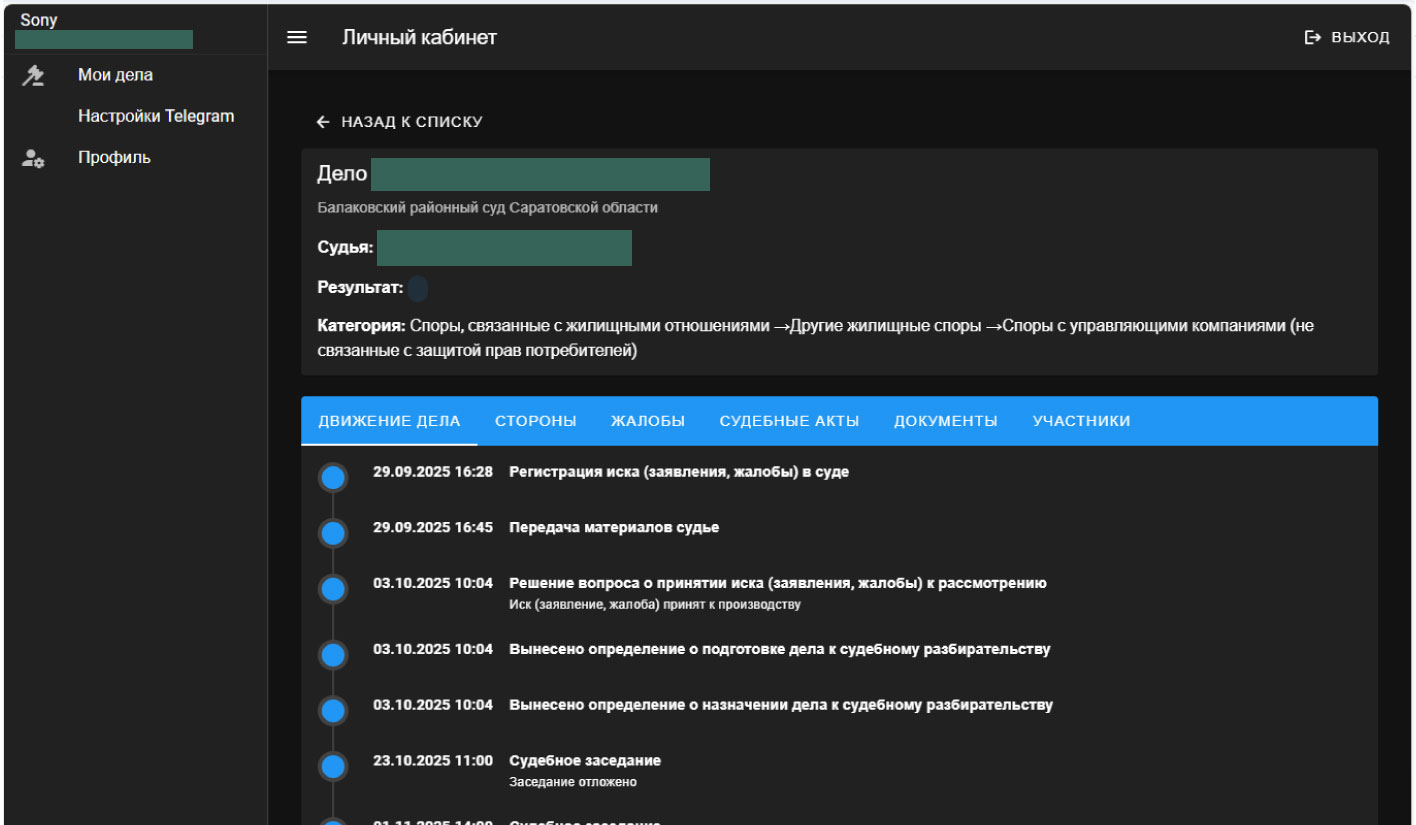
Task: Click timeline dot for 23.10.2025 11:00
Action: pos(333,767)
